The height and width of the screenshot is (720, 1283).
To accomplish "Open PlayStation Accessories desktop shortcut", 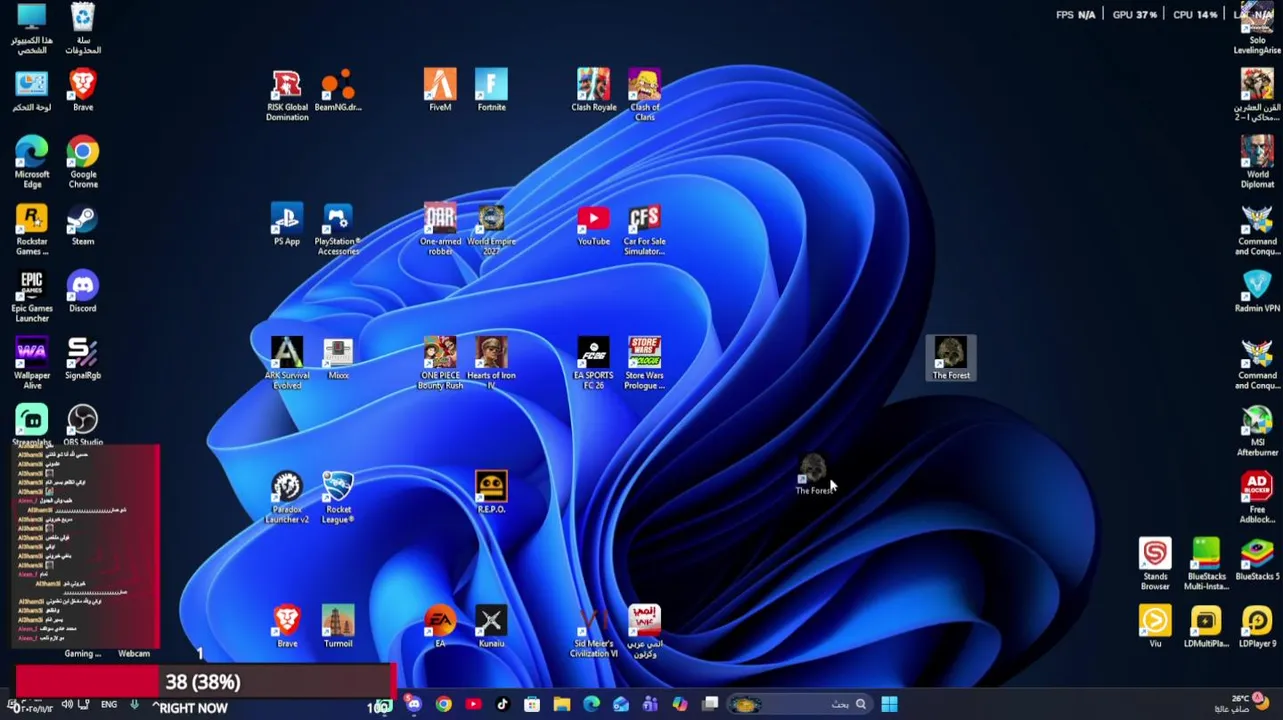I will point(338,231).
